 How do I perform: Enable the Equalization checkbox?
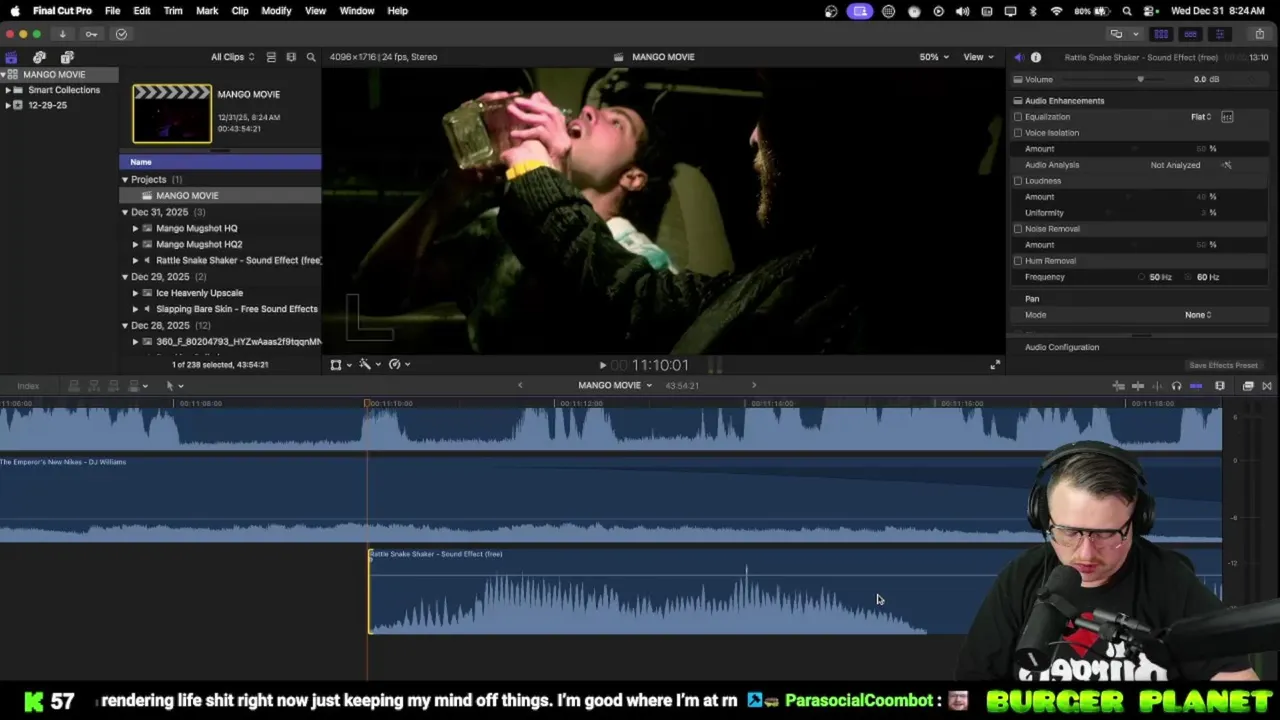point(1018,117)
